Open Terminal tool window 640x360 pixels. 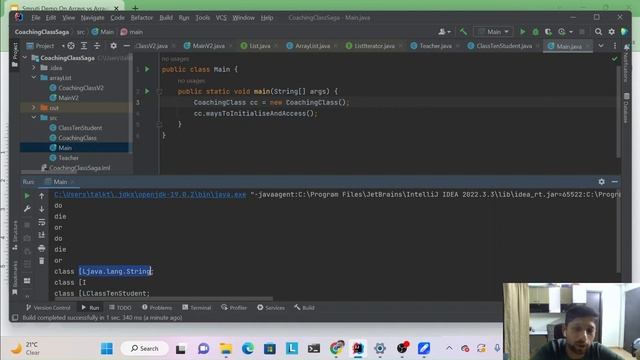tap(197, 307)
